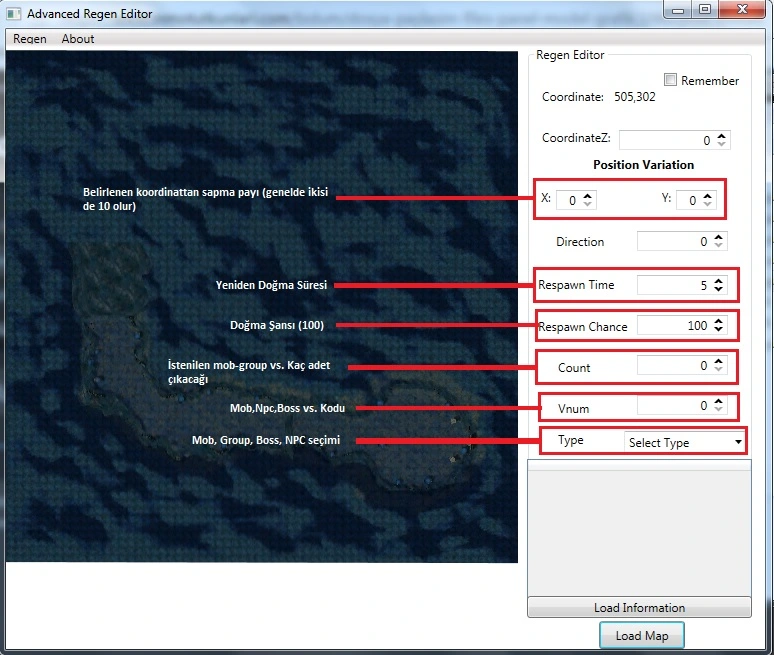Open the About menu

tap(78, 39)
